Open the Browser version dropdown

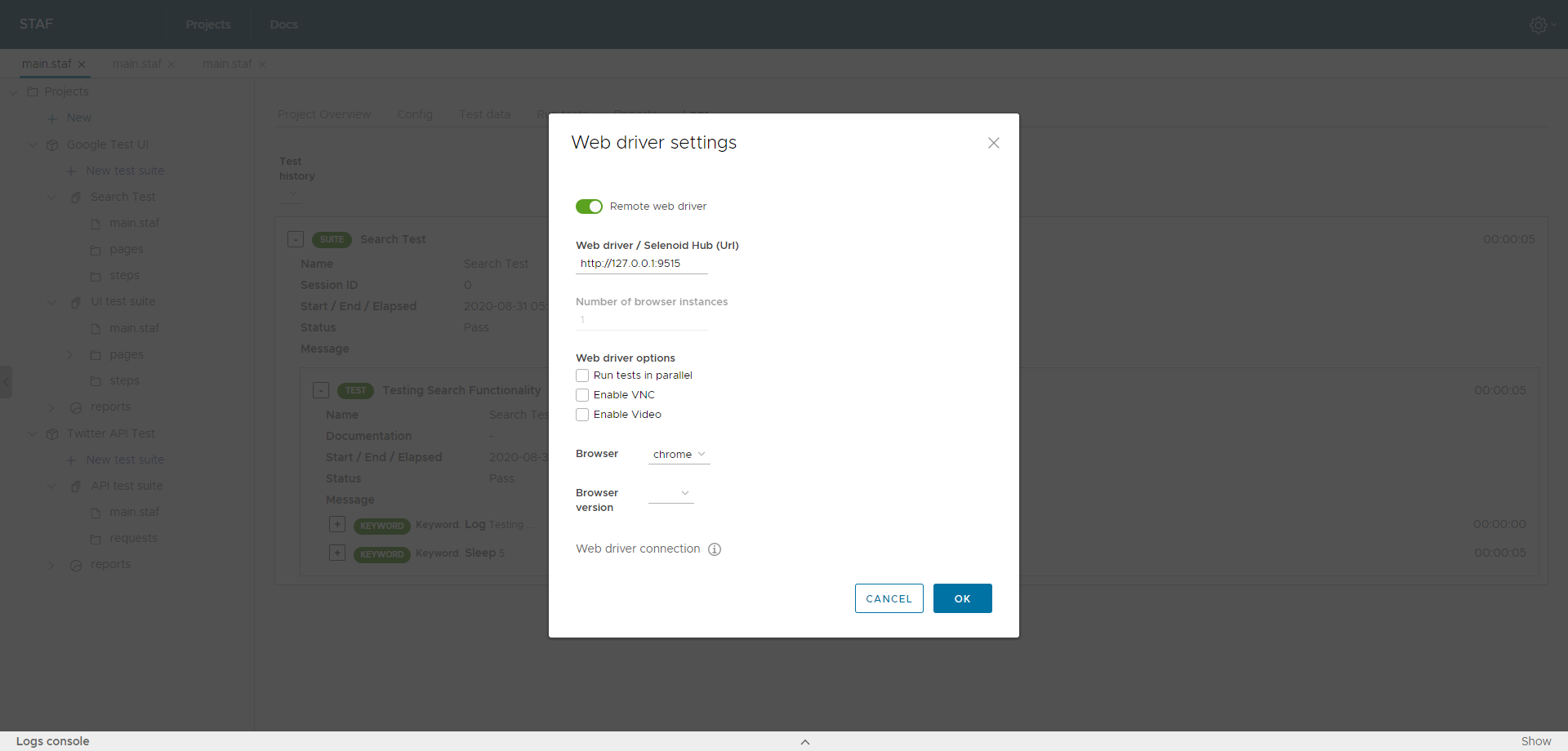(670, 493)
